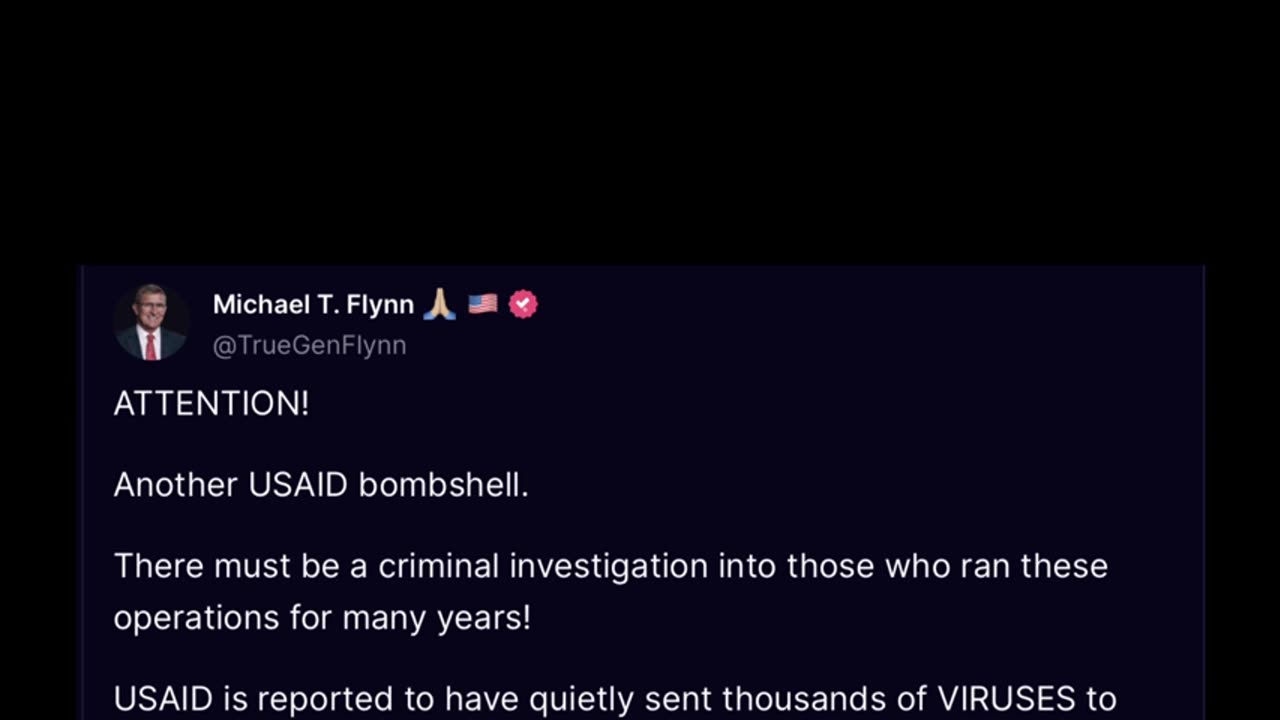Click Michael T. Flynn's profile avatar

click(x=151, y=322)
